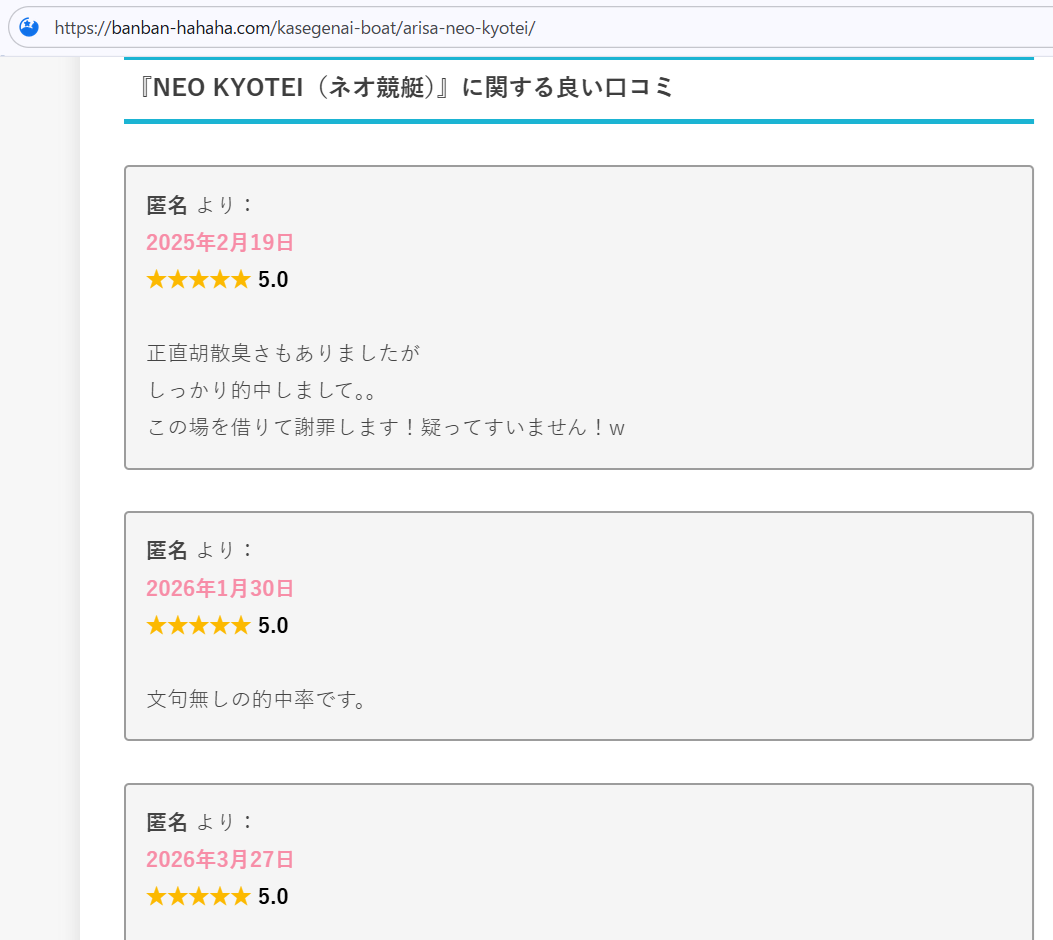The image size is (1053, 940).
Task: Click the middle star of the bottom review
Action: tap(198, 896)
